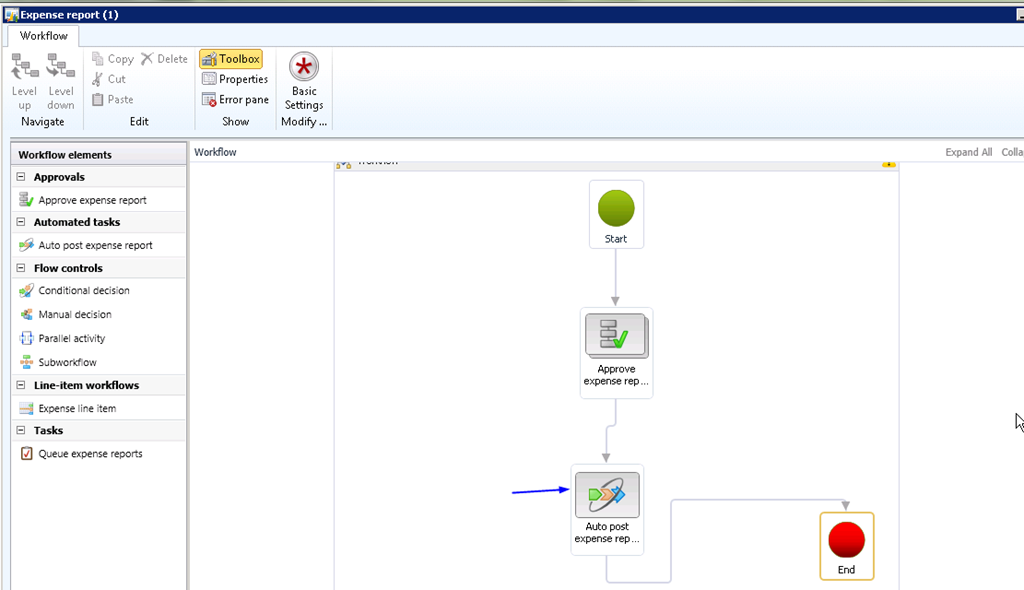This screenshot has width=1024, height=590.
Task: Choose Queue expense reports task item
Action: 90,454
